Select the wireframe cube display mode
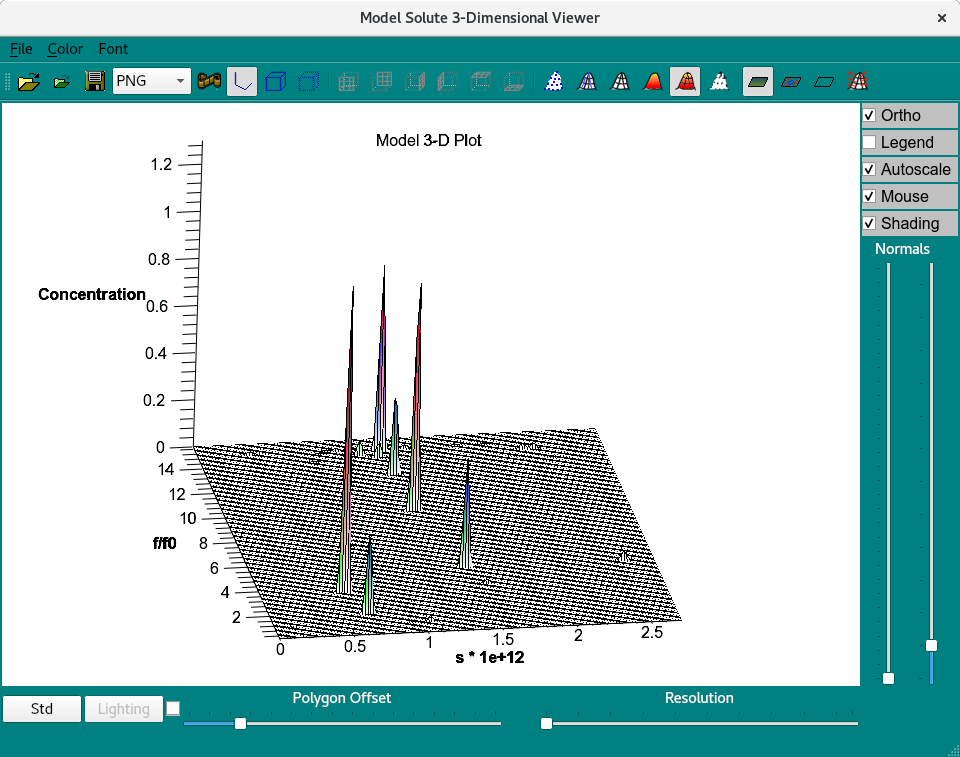This screenshot has height=757, width=960. (278, 82)
